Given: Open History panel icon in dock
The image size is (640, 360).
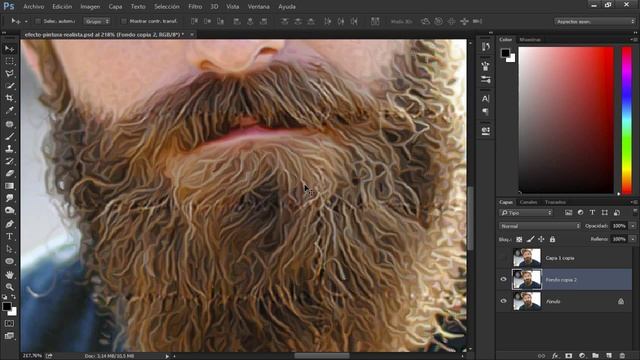Looking at the screenshot, I should coord(485,47).
